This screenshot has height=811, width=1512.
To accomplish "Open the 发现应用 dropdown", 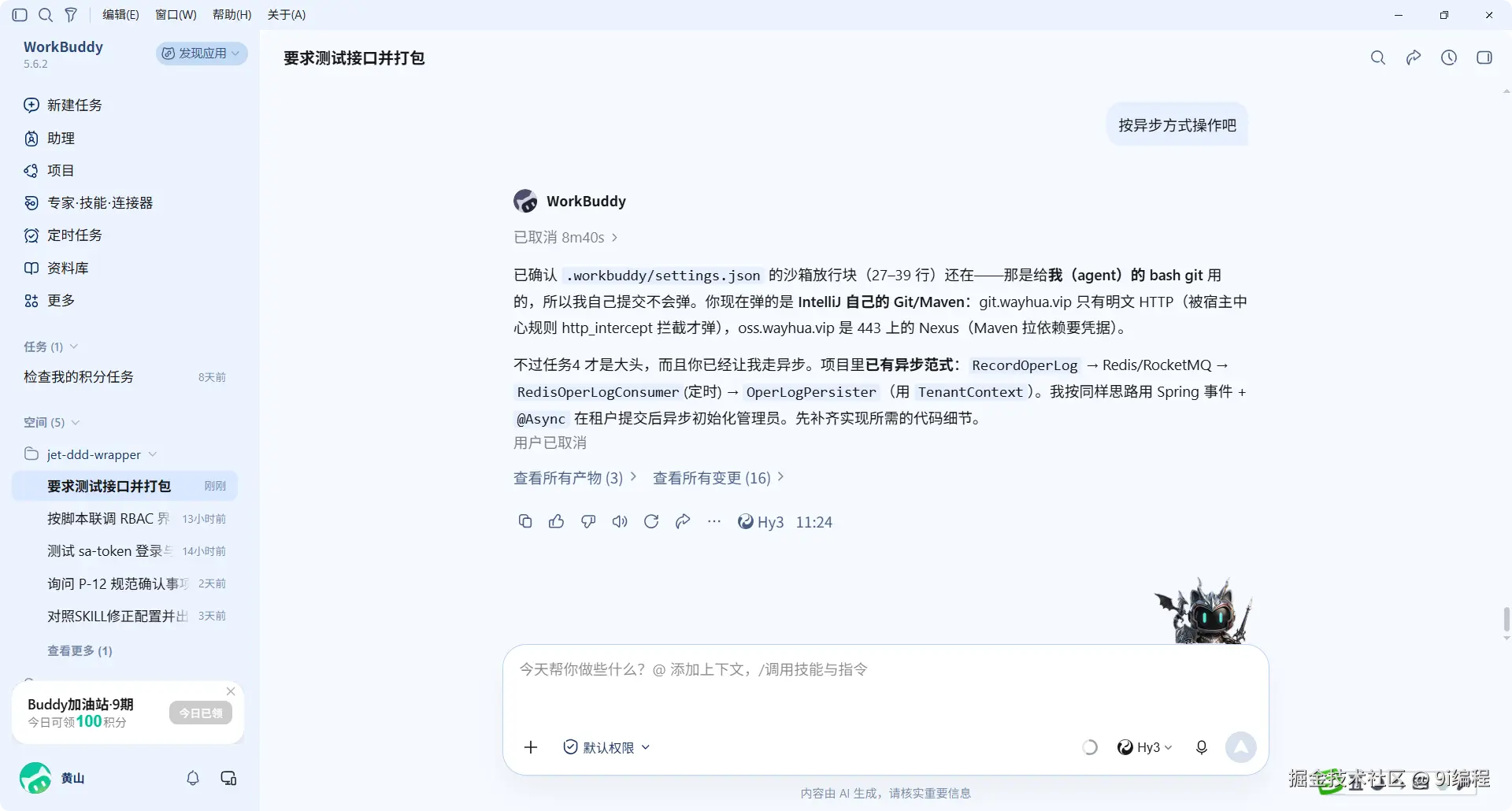I will (x=202, y=54).
